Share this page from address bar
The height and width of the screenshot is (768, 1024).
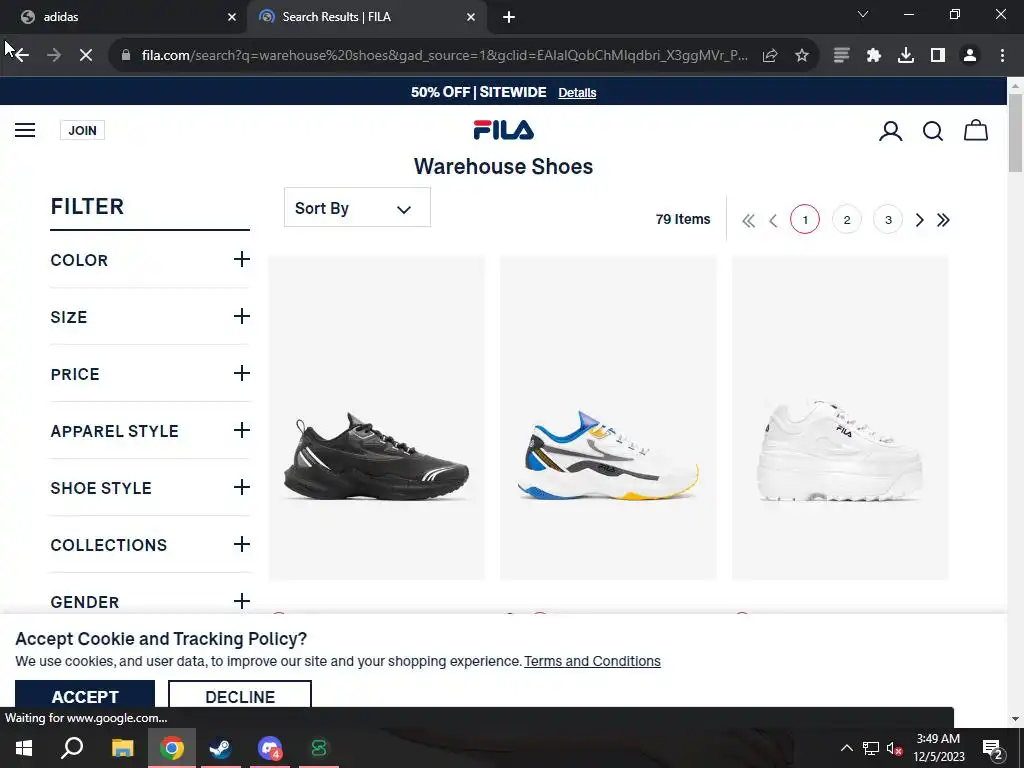click(770, 56)
